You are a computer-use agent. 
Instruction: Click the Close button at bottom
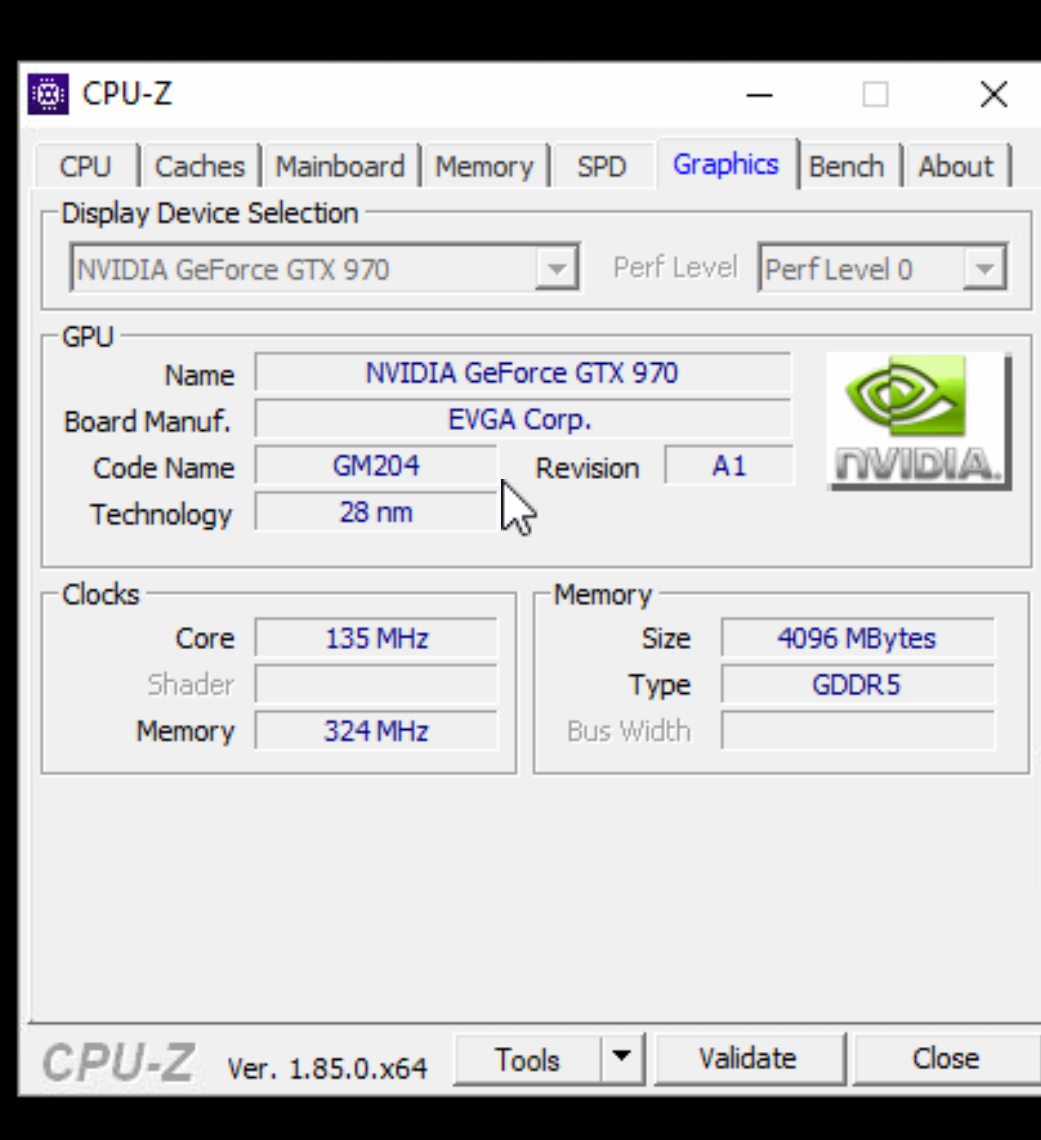point(946,1059)
